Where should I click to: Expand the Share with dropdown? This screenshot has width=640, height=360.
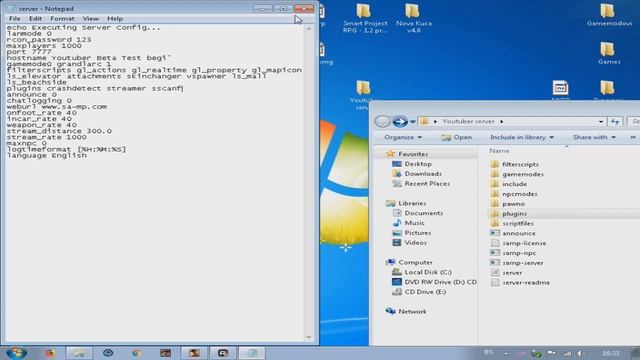click(594, 138)
